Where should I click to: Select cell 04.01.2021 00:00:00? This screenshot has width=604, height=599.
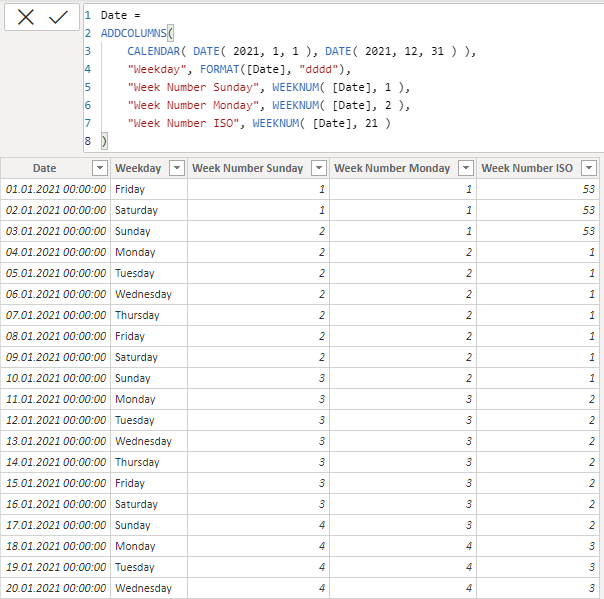coord(56,252)
